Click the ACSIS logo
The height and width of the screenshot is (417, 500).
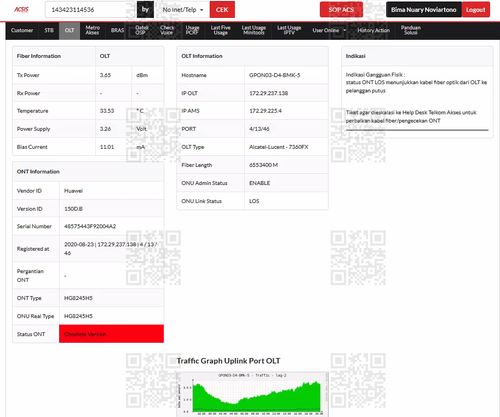21,10
